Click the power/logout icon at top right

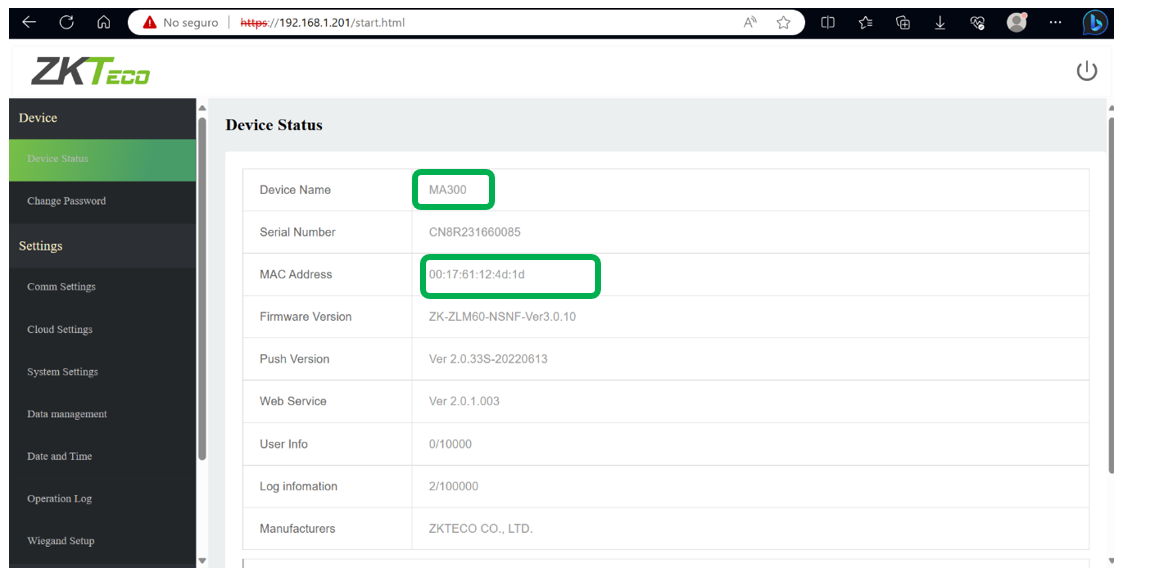(x=1086, y=71)
